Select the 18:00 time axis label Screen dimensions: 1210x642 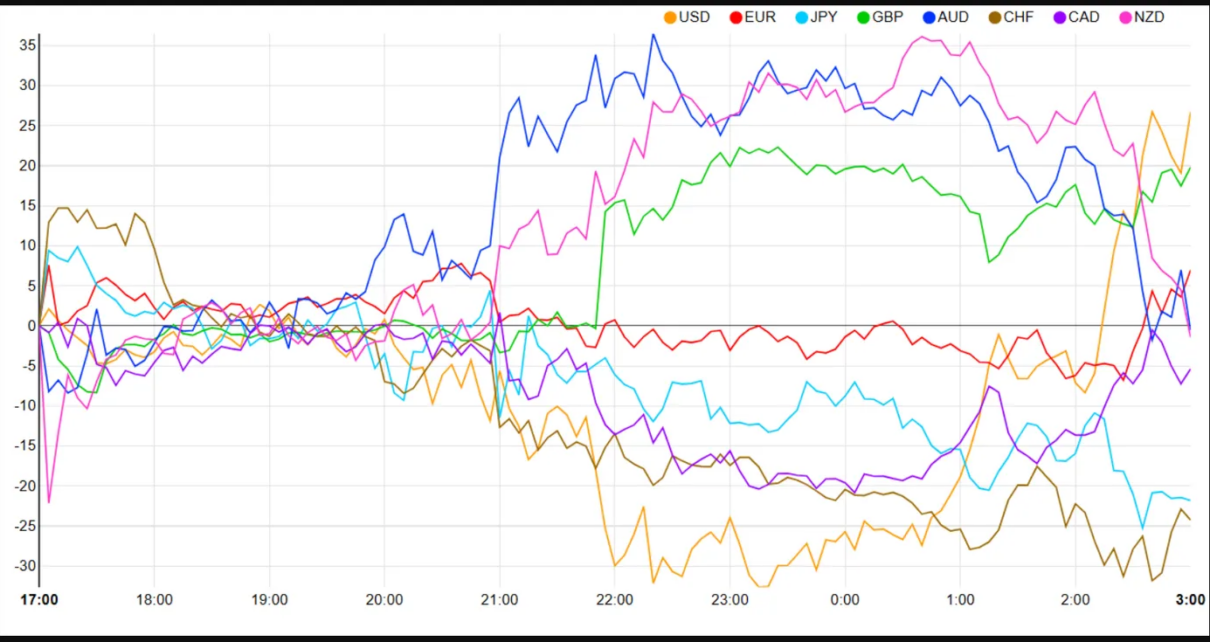point(154,600)
